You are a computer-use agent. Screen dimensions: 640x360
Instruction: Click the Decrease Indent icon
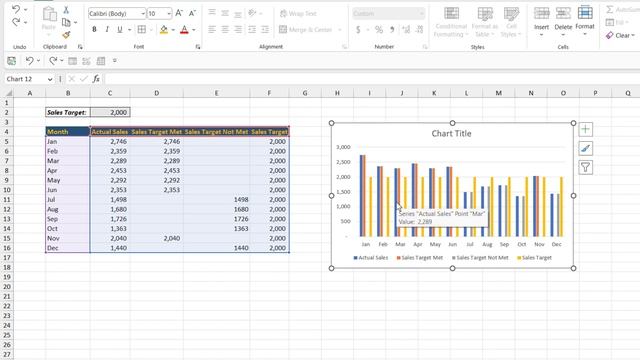point(252,29)
